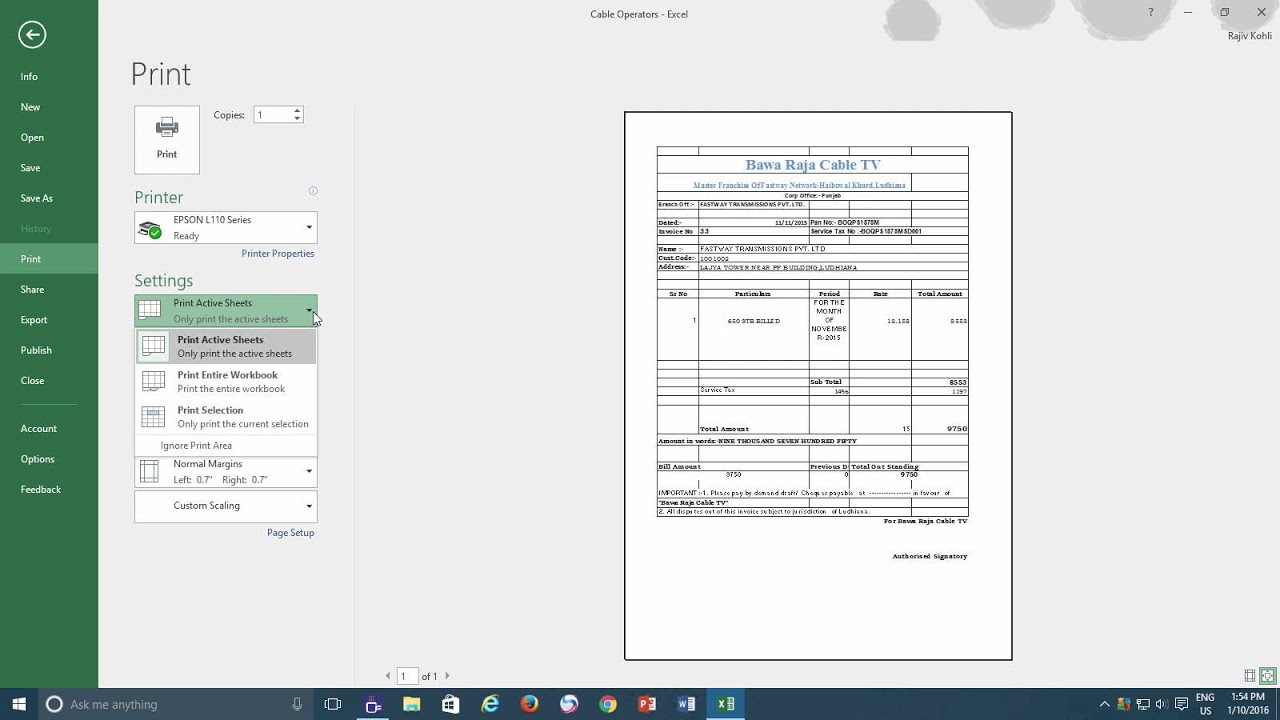Decrease the Copies spinner value
This screenshot has height=720, width=1280.
point(297,119)
